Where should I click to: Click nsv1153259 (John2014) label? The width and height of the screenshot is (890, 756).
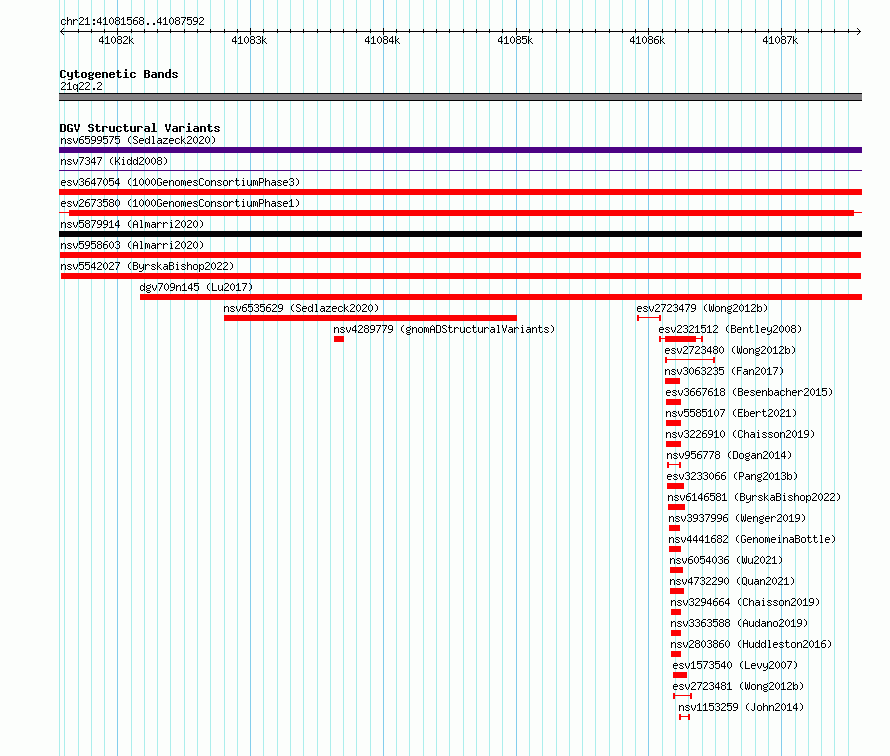(x=741, y=707)
